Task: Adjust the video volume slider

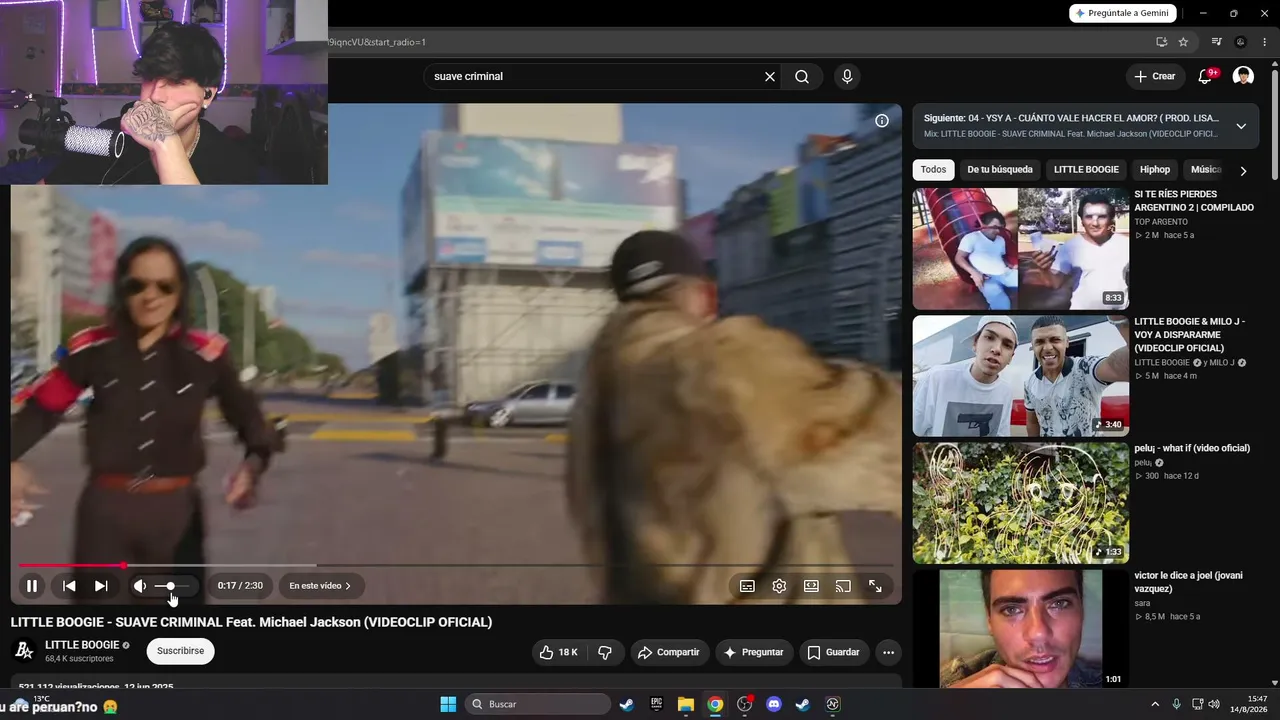Action: click(x=171, y=586)
